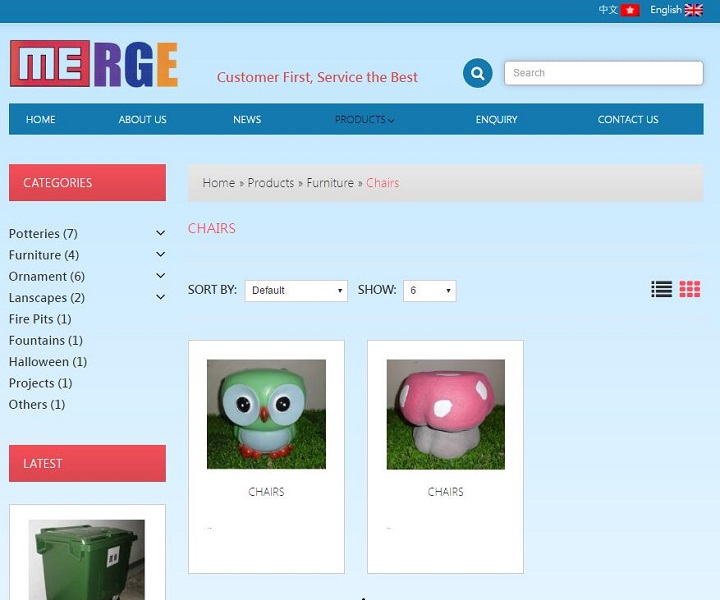Switch to grid view icon
Screen dimensions: 720x600
690,289
